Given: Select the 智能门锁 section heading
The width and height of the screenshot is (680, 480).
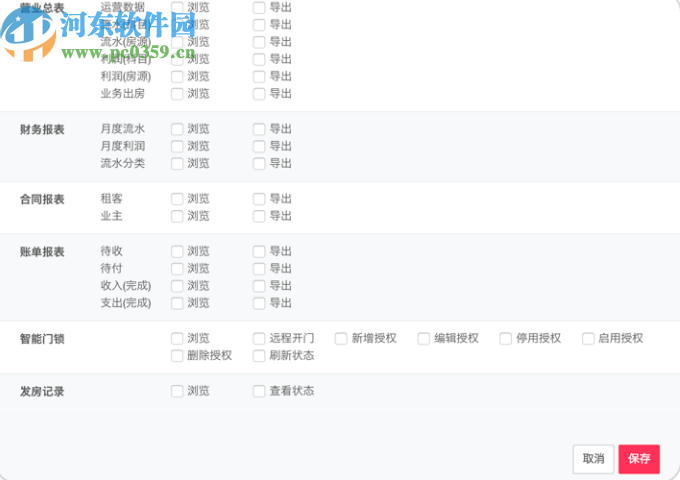Looking at the screenshot, I should click(42, 339).
